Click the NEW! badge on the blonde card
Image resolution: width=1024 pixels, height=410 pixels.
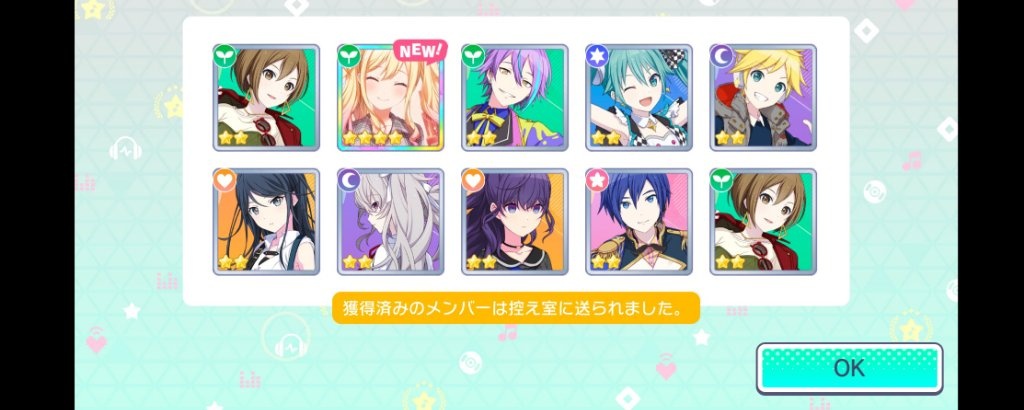pos(420,50)
